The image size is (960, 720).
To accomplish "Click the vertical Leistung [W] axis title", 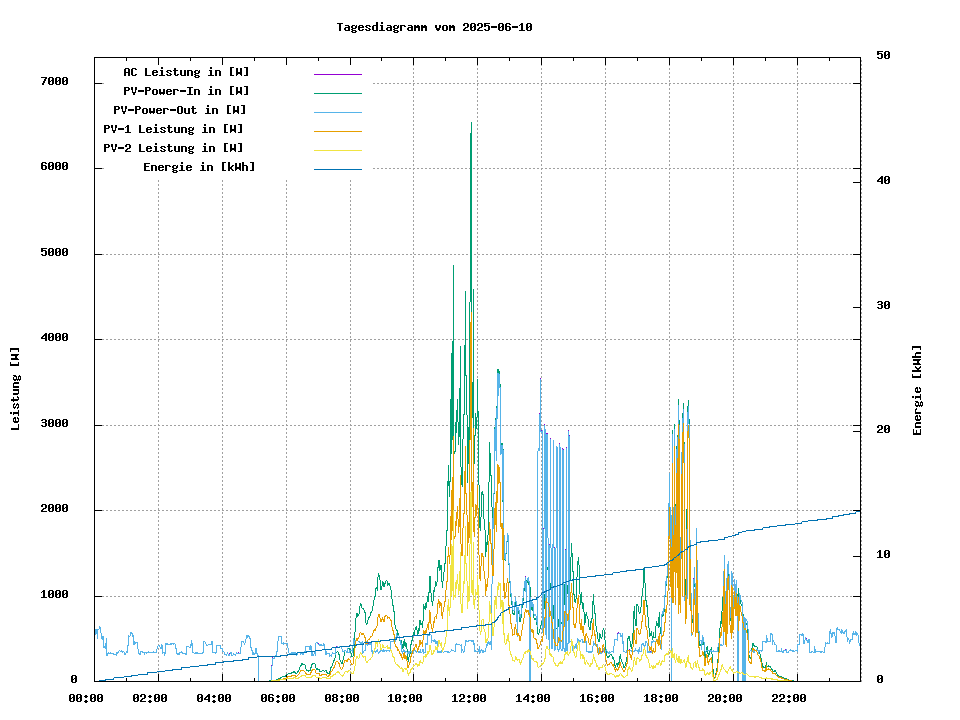I will click(x=16, y=389).
